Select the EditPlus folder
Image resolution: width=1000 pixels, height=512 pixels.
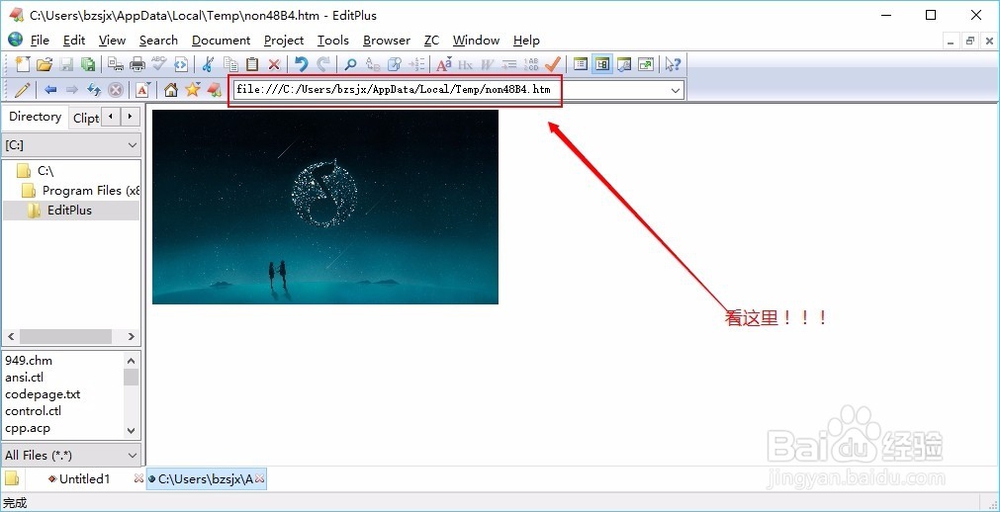click(70, 210)
